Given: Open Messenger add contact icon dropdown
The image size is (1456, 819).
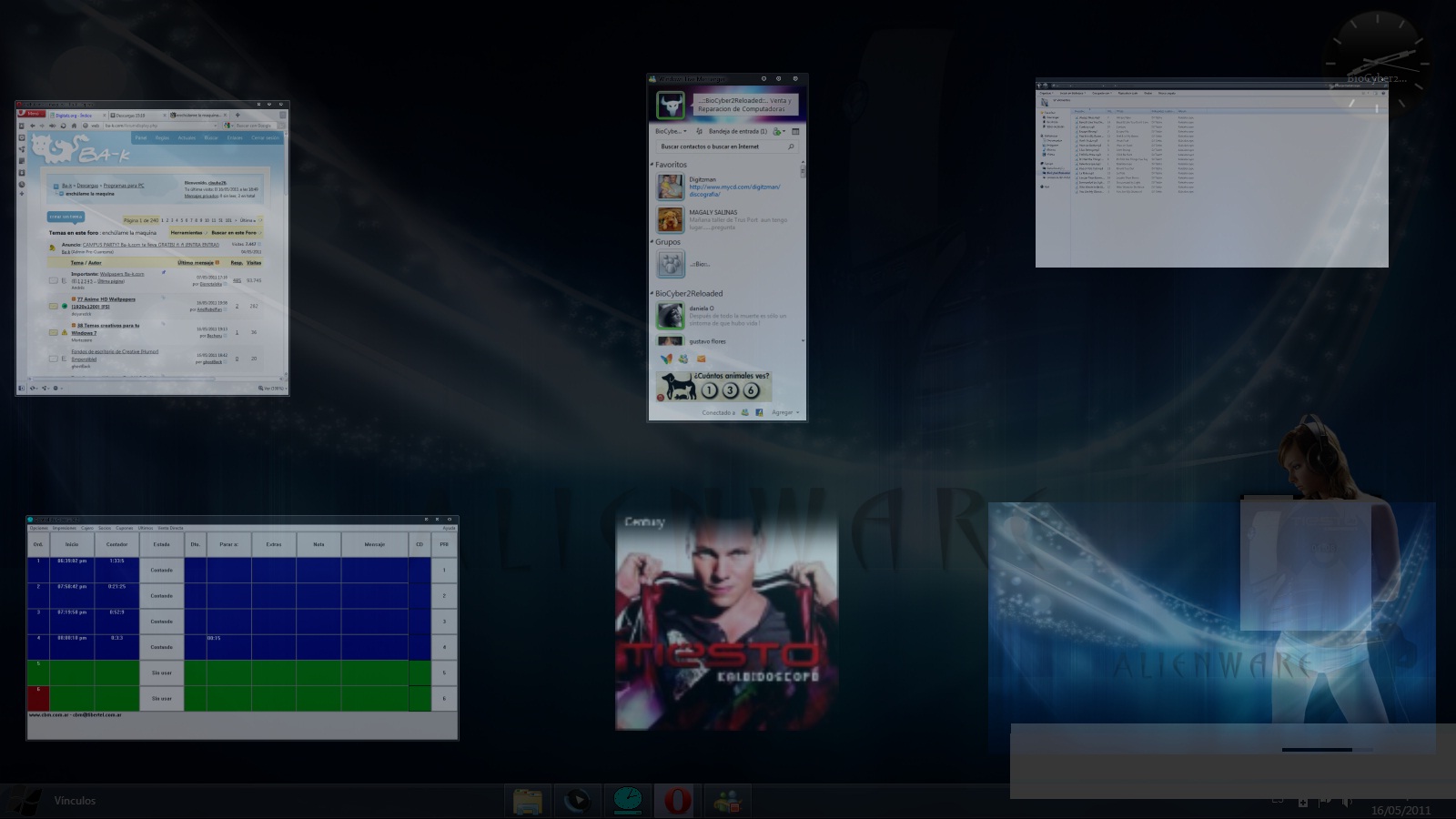Looking at the screenshot, I should tap(779, 131).
